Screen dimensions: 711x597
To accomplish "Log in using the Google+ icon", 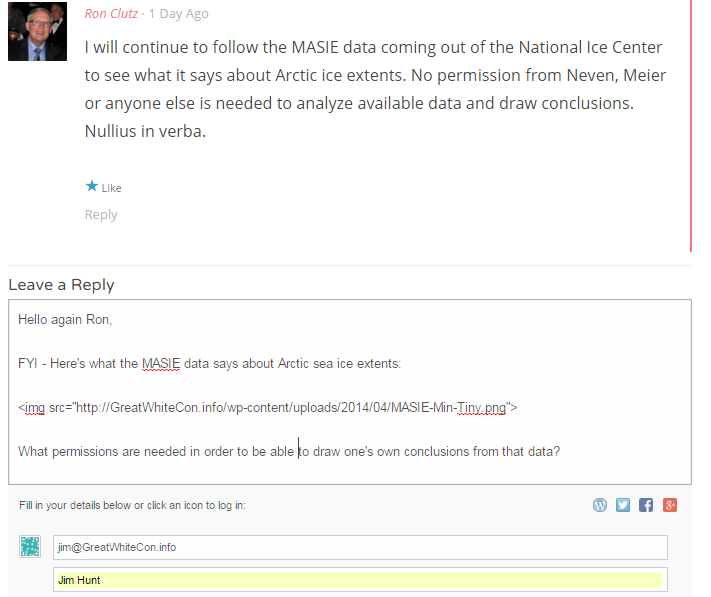I will [670, 505].
